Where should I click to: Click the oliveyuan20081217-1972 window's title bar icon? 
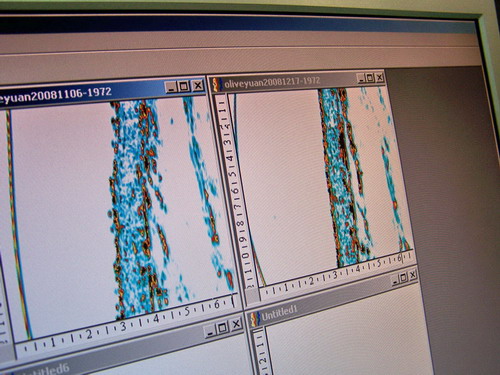coord(217,85)
